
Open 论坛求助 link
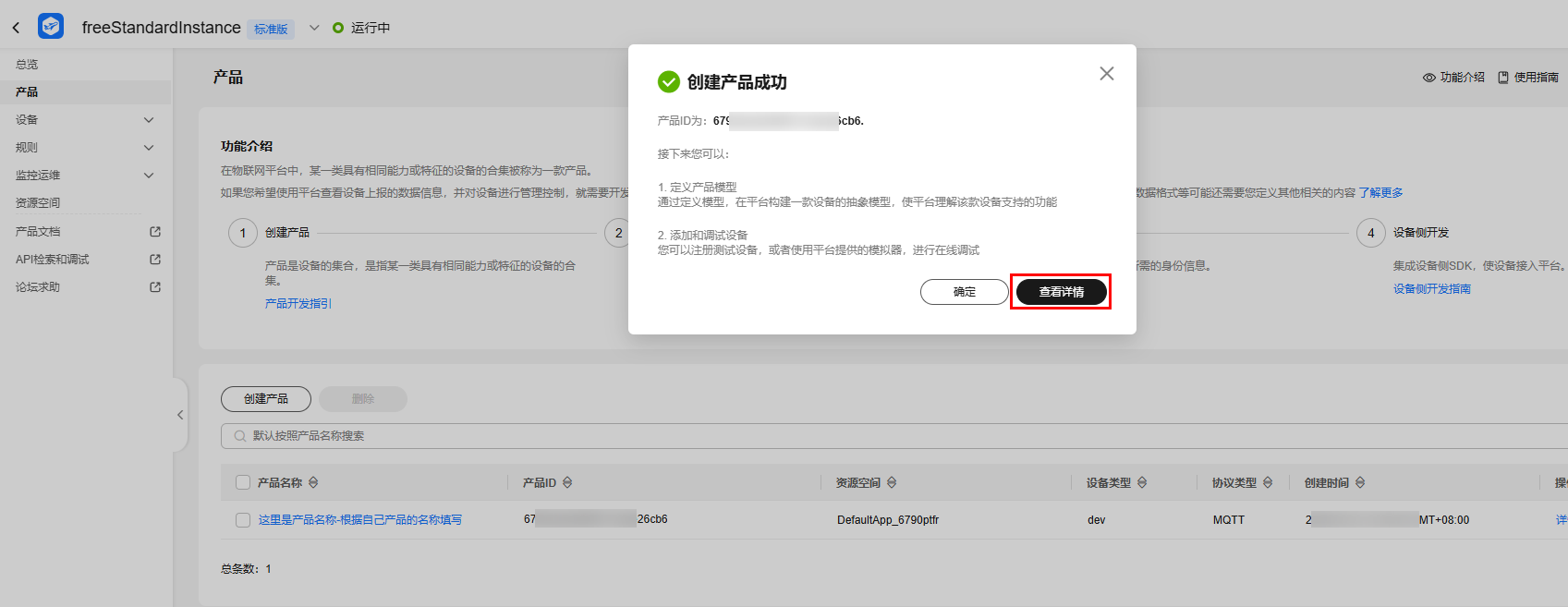38,287
